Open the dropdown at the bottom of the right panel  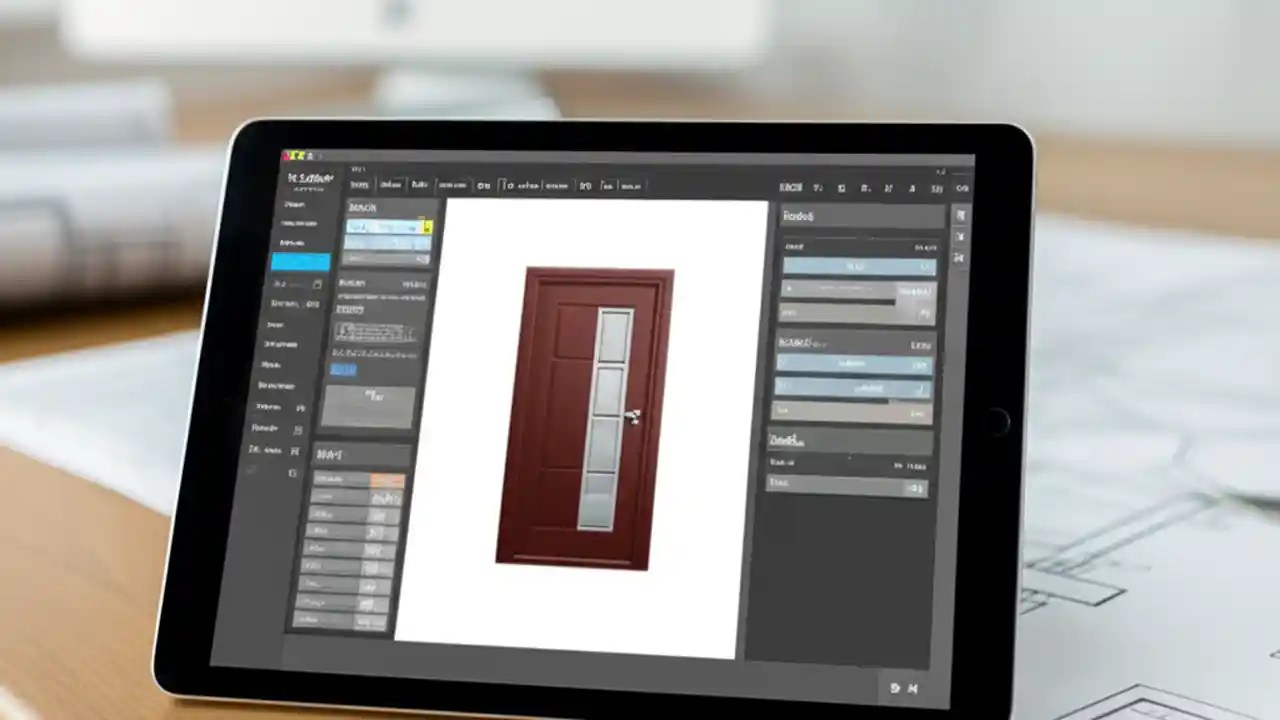(x=847, y=485)
